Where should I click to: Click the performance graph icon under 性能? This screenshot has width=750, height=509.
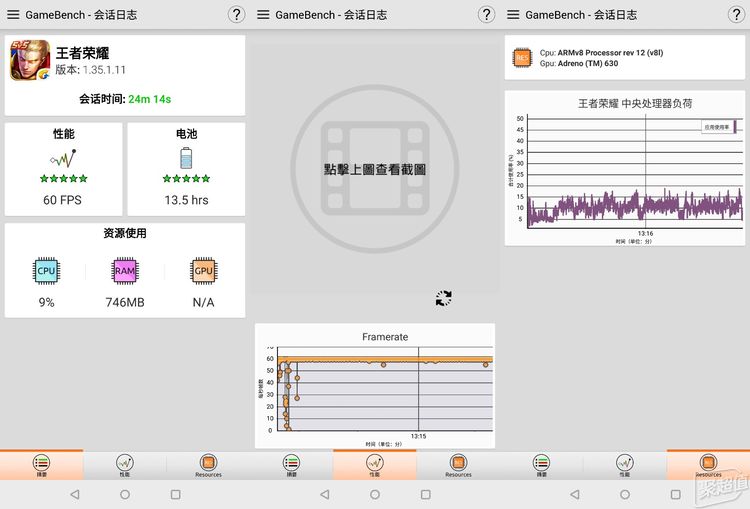point(64,158)
